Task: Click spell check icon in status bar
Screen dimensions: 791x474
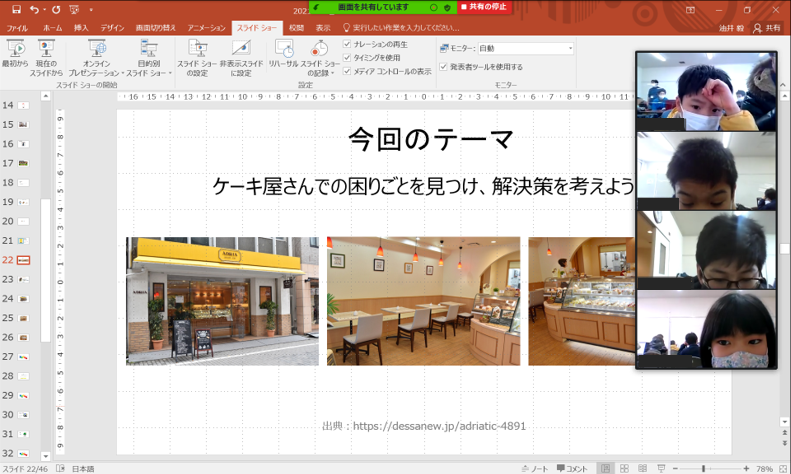Action: (x=60, y=468)
